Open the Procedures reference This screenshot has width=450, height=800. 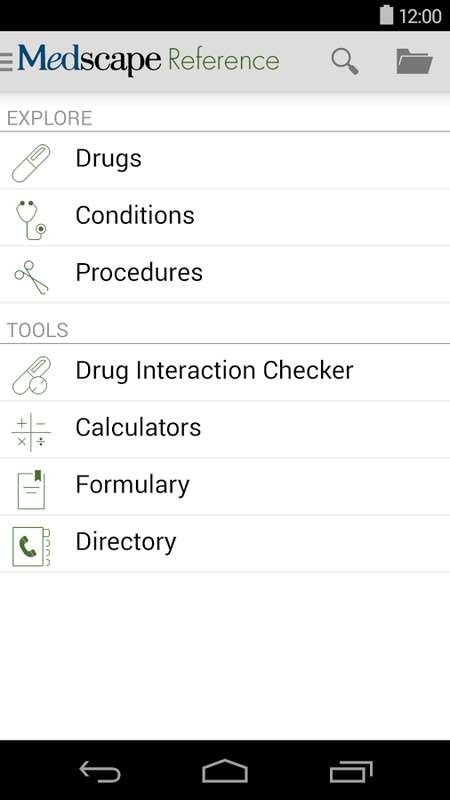[x=225, y=274]
